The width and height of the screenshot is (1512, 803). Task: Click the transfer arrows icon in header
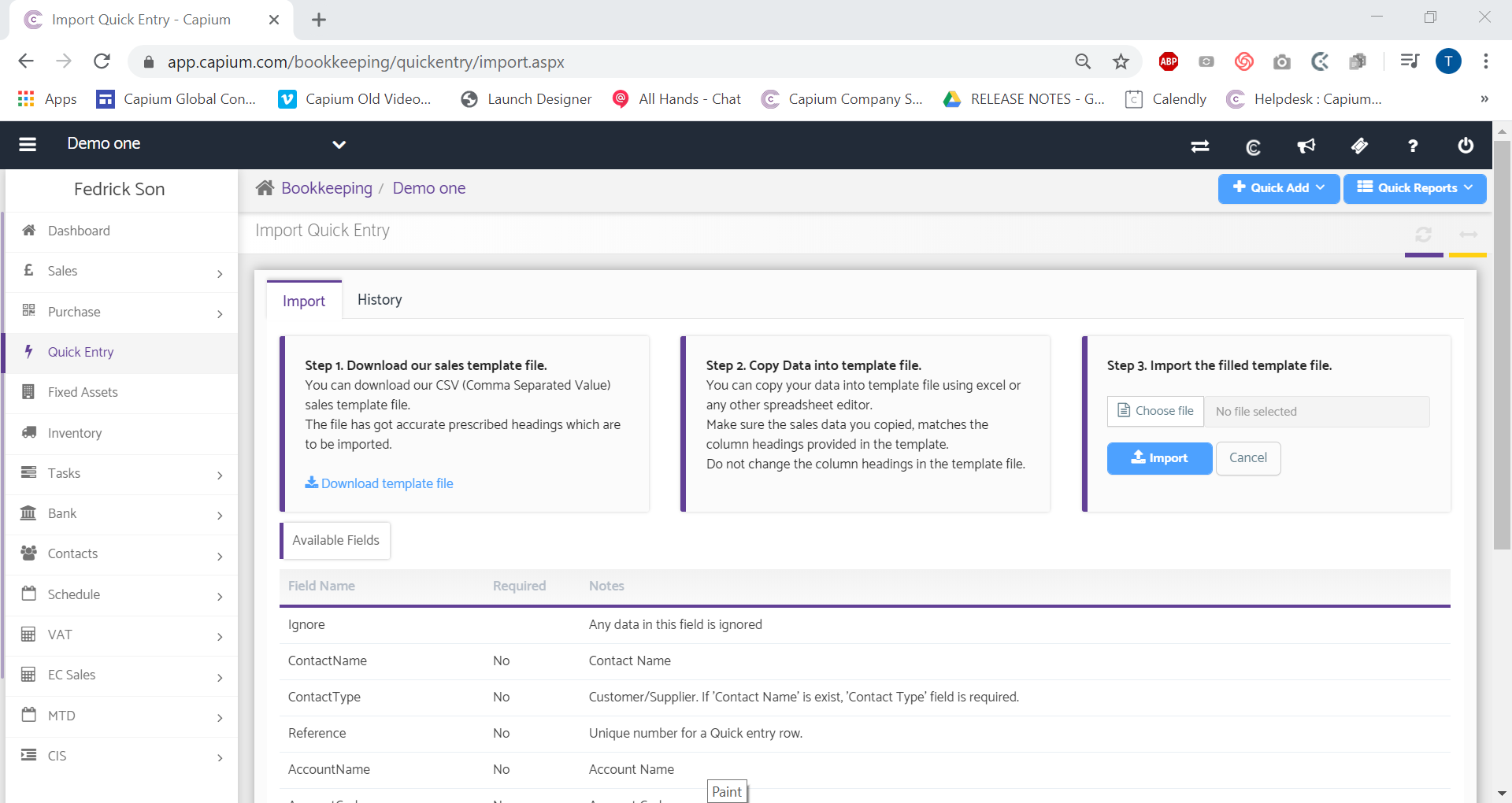click(1200, 146)
